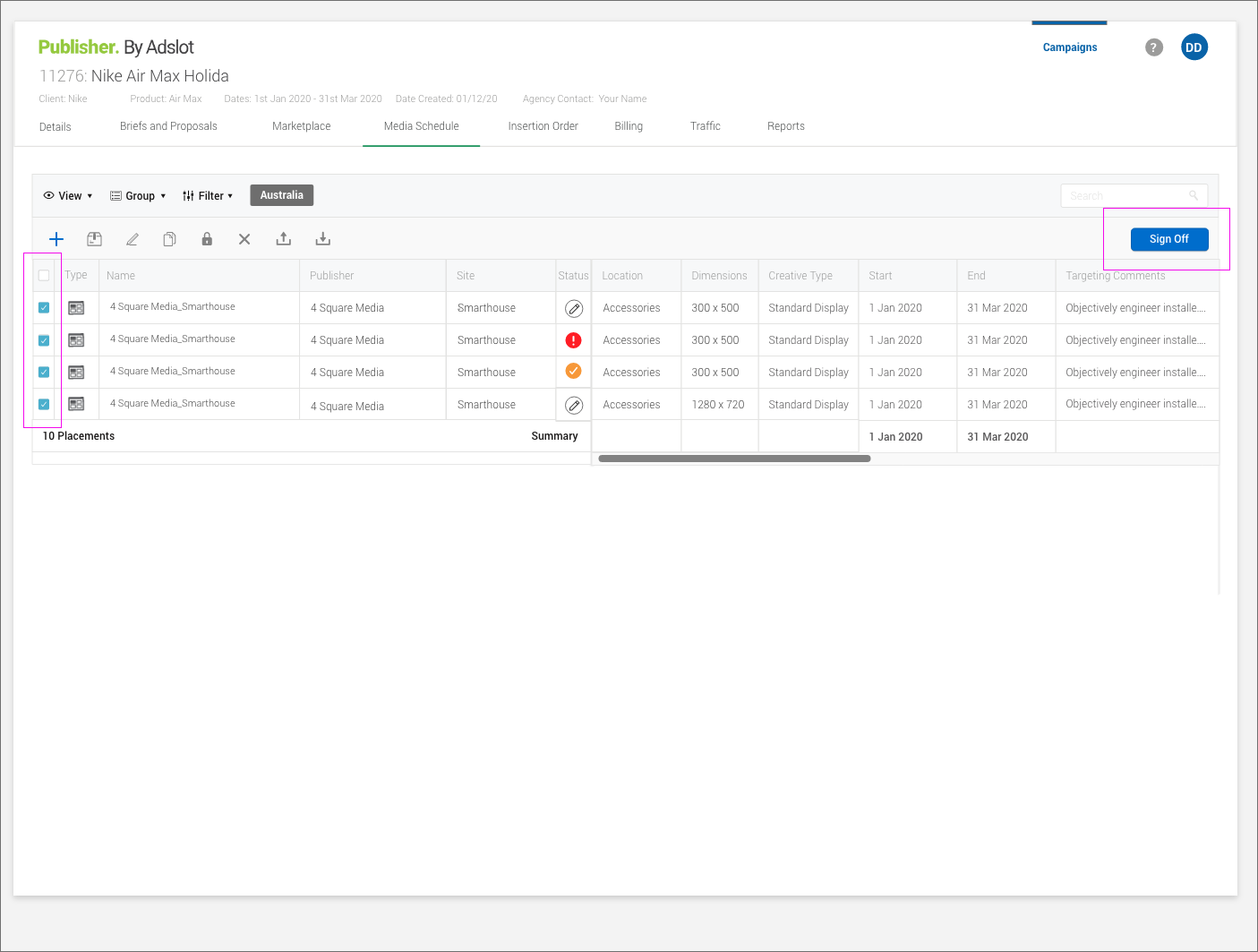Uncheck checkbox of the red error status row
Image resolution: width=1258 pixels, height=952 pixels.
point(44,340)
